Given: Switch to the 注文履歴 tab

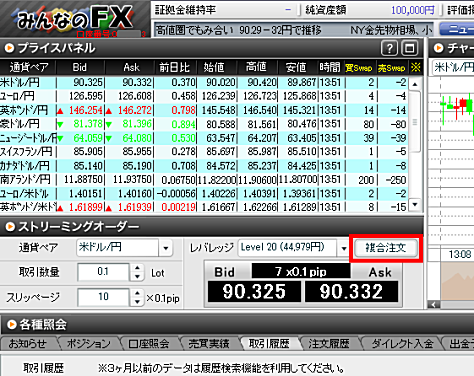Looking at the screenshot, I should click(329, 344).
